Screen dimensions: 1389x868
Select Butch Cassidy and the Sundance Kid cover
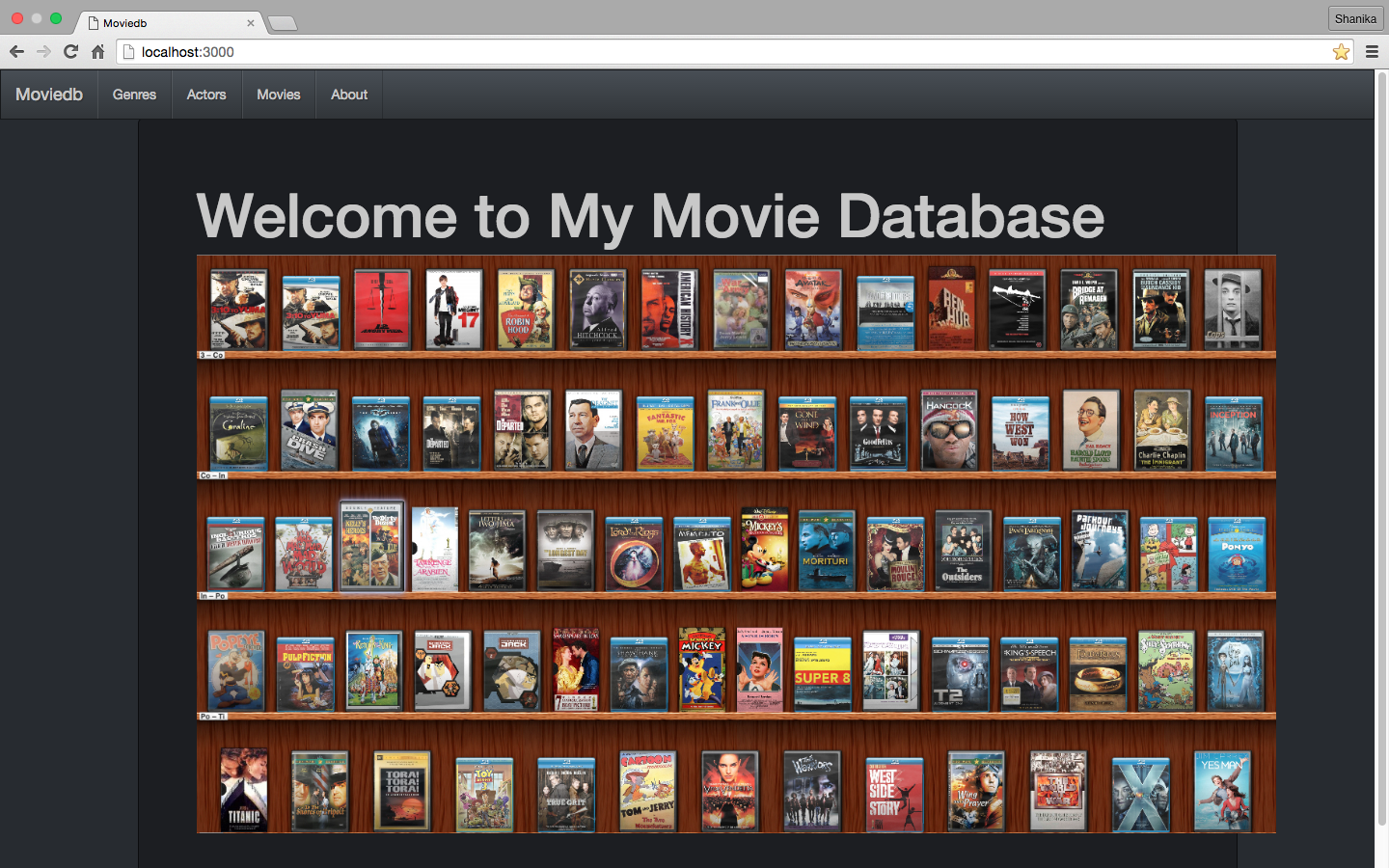click(x=1161, y=310)
